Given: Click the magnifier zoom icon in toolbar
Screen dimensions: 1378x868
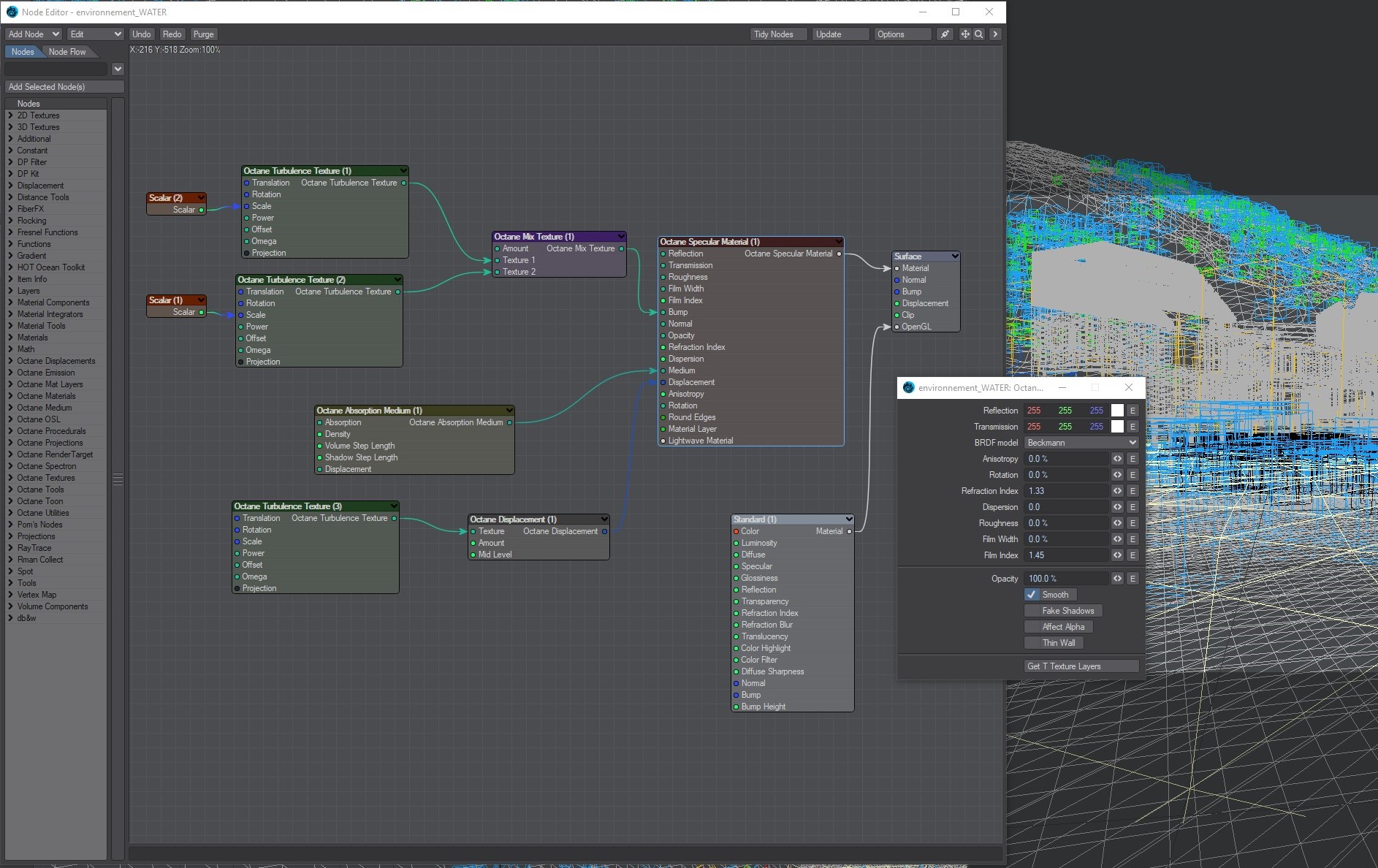Looking at the screenshot, I should pyautogui.click(x=979, y=34).
